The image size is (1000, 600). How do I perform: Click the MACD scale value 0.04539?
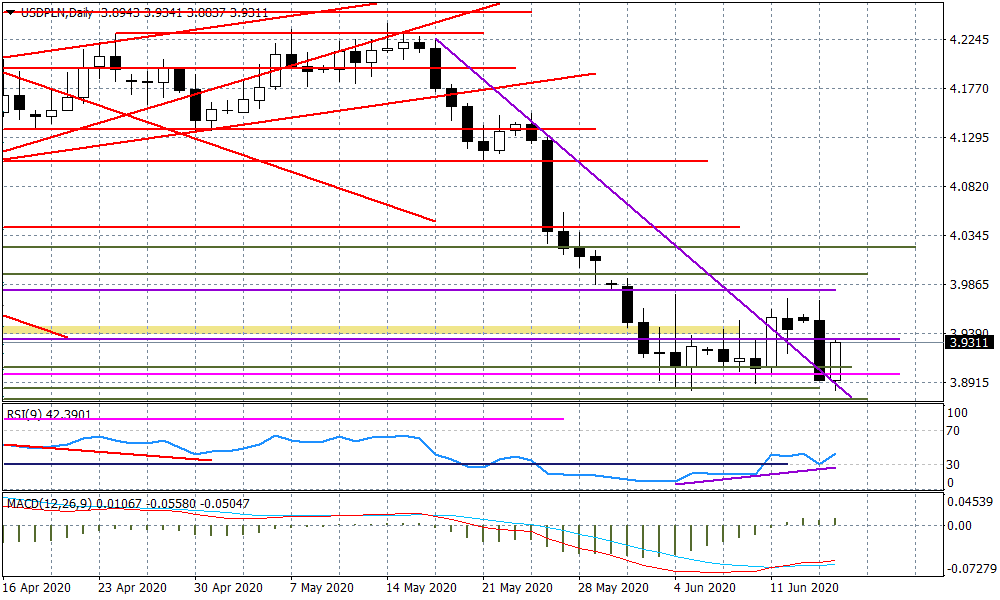click(969, 502)
